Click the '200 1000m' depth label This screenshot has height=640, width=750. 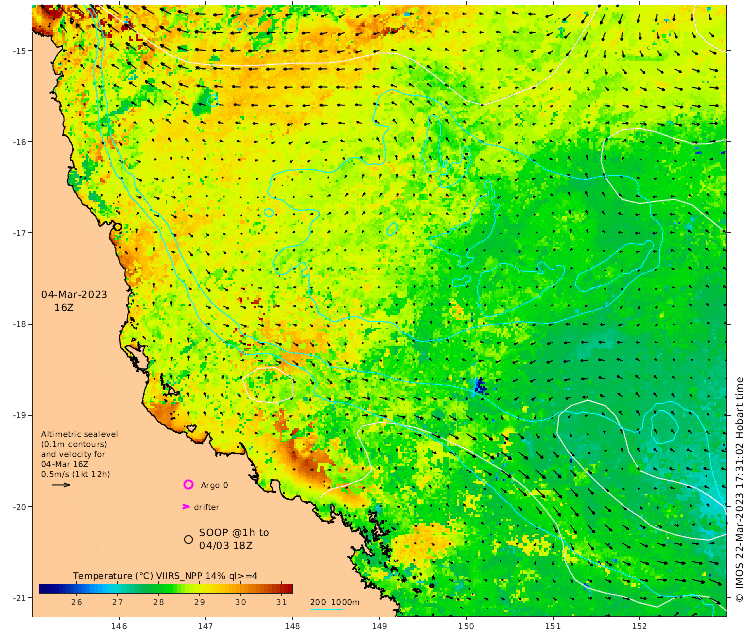335,602
